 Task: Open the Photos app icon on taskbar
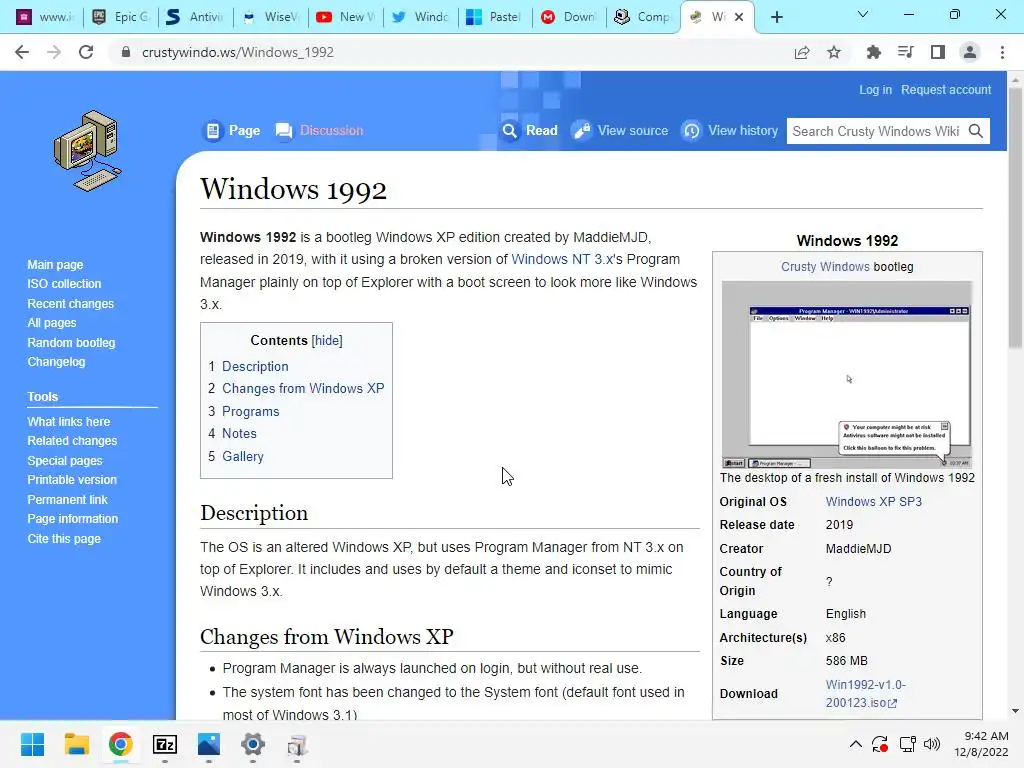point(209,744)
